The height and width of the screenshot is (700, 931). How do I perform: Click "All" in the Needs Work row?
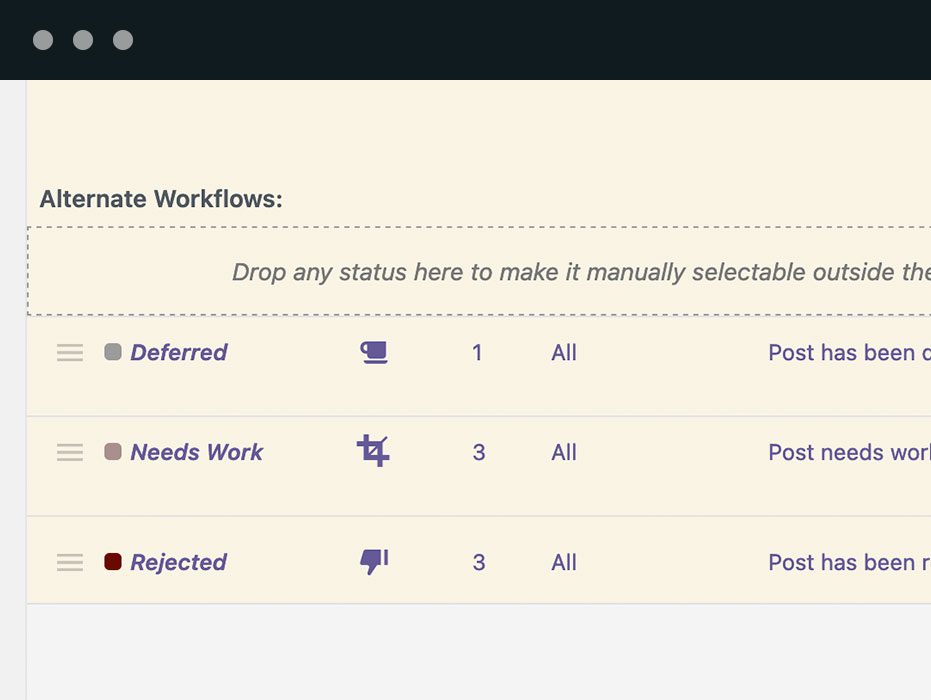pyautogui.click(x=563, y=452)
